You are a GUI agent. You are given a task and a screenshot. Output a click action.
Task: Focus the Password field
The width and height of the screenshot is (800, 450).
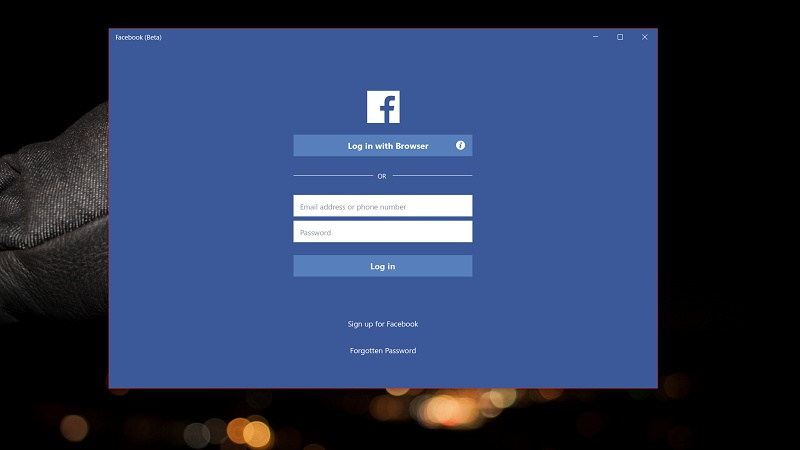pyautogui.click(x=383, y=232)
